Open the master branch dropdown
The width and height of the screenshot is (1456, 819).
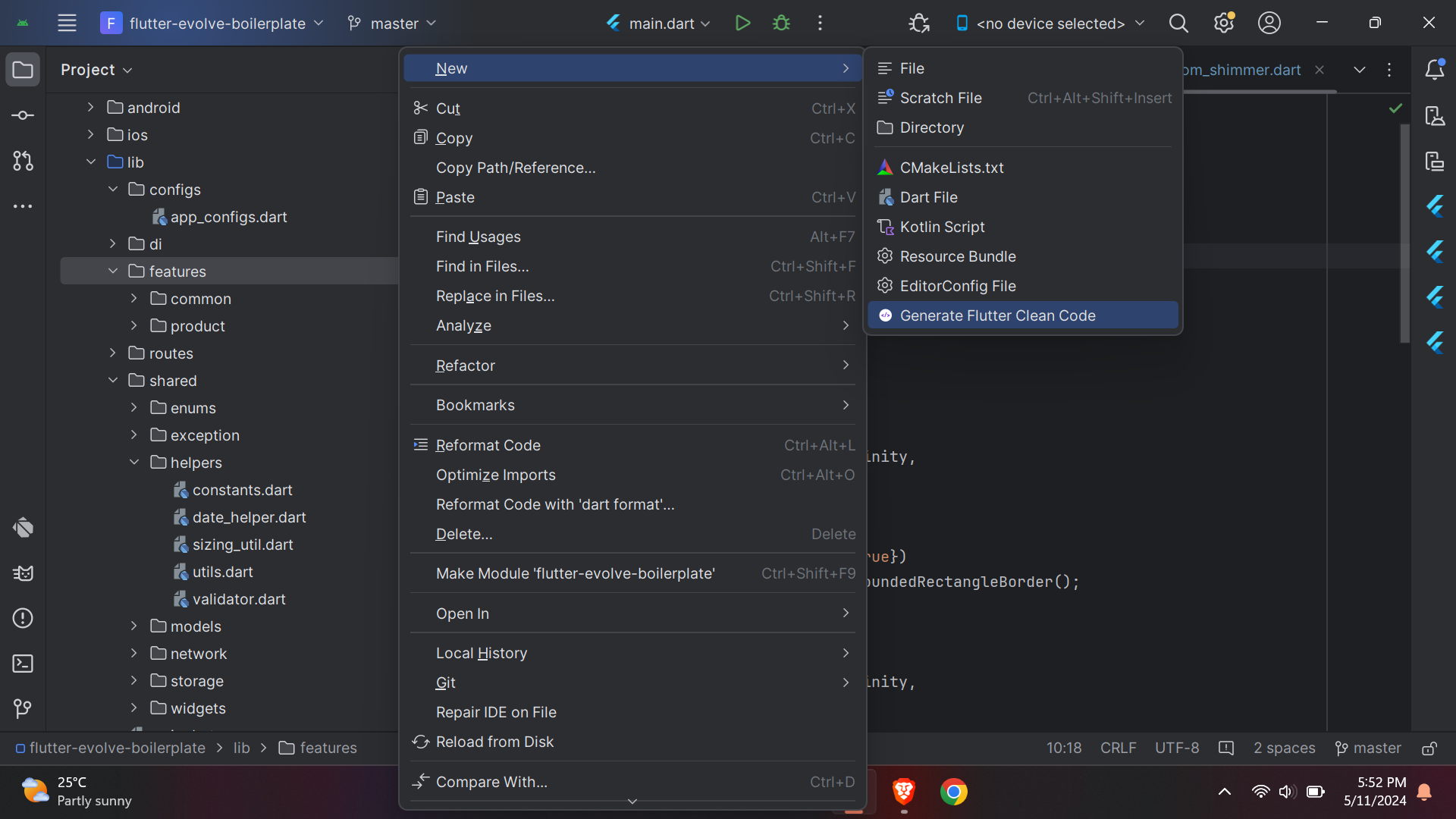click(392, 23)
